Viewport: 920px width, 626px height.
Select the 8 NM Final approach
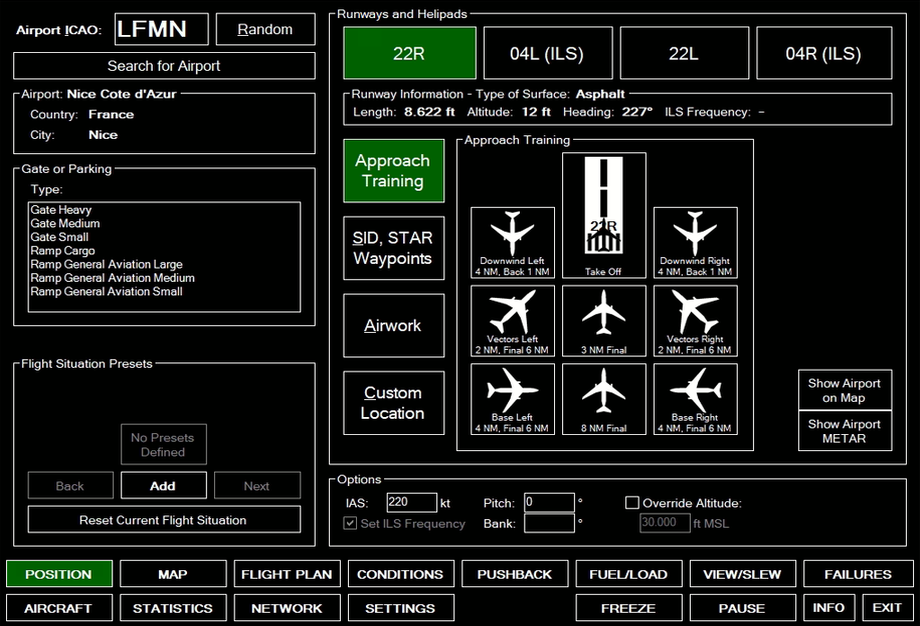[604, 399]
